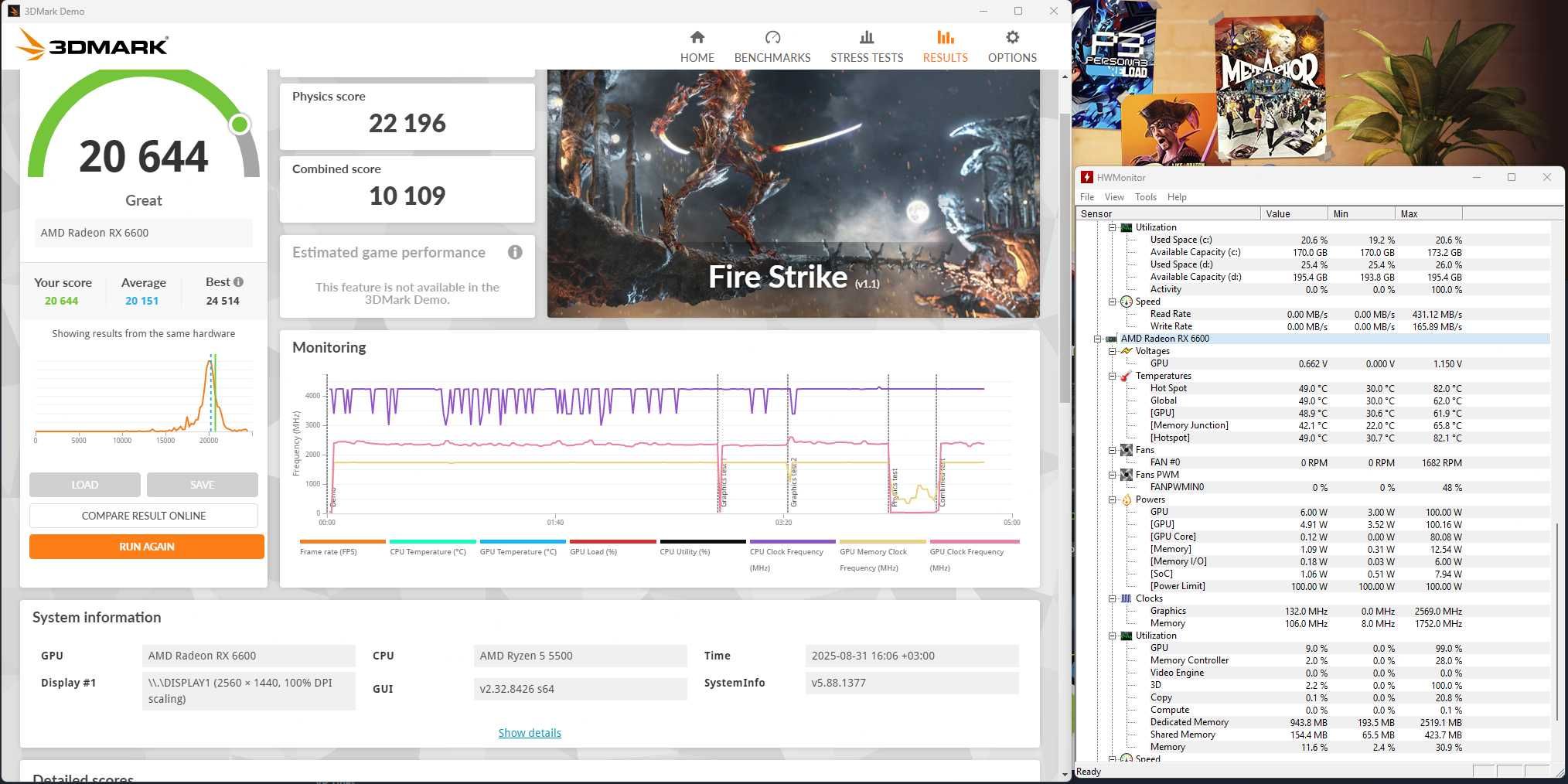Screen dimensions: 1568x784
Task: Toggle the Frame rate (FPS) legend swatch
Action: coord(343,541)
